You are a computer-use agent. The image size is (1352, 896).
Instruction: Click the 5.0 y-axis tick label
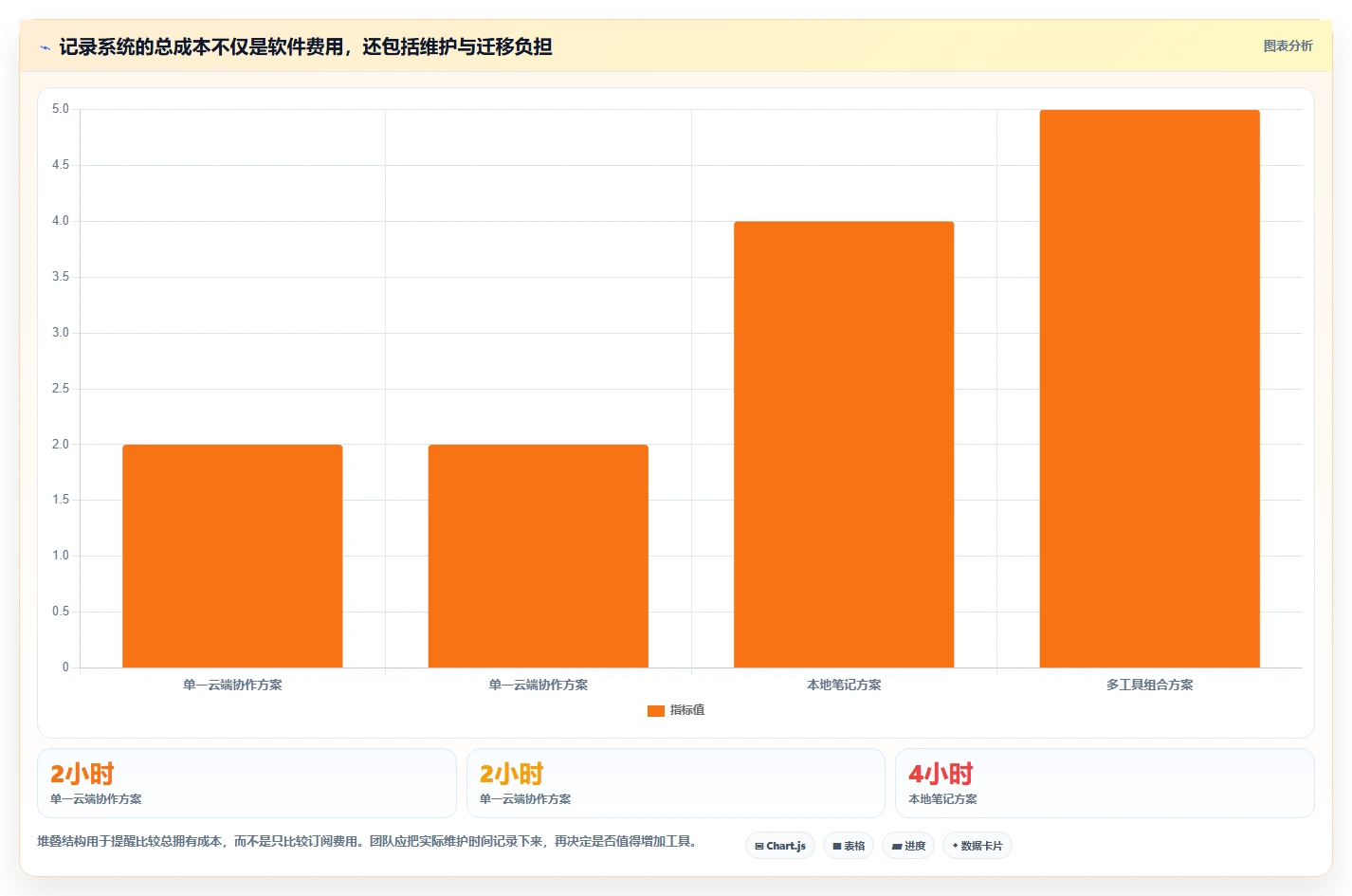[61, 109]
